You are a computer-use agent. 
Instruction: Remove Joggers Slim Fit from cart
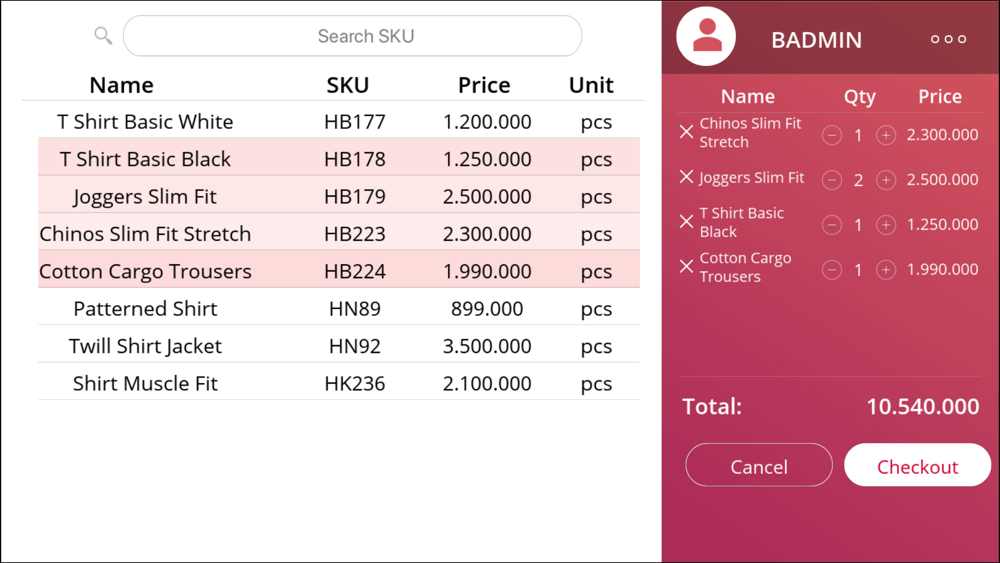pos(686,177)
